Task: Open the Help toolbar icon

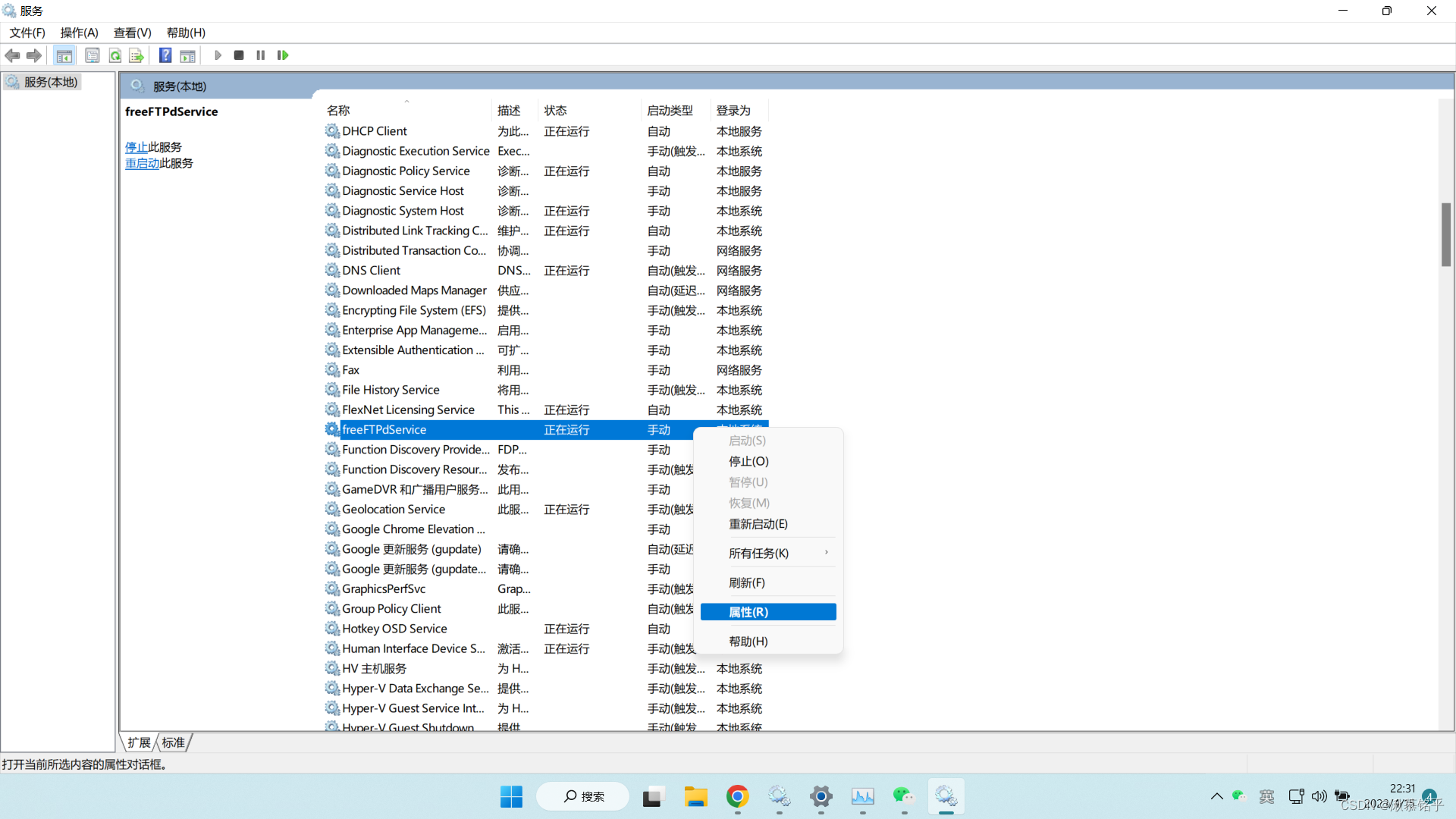Action: coord(165,55)
